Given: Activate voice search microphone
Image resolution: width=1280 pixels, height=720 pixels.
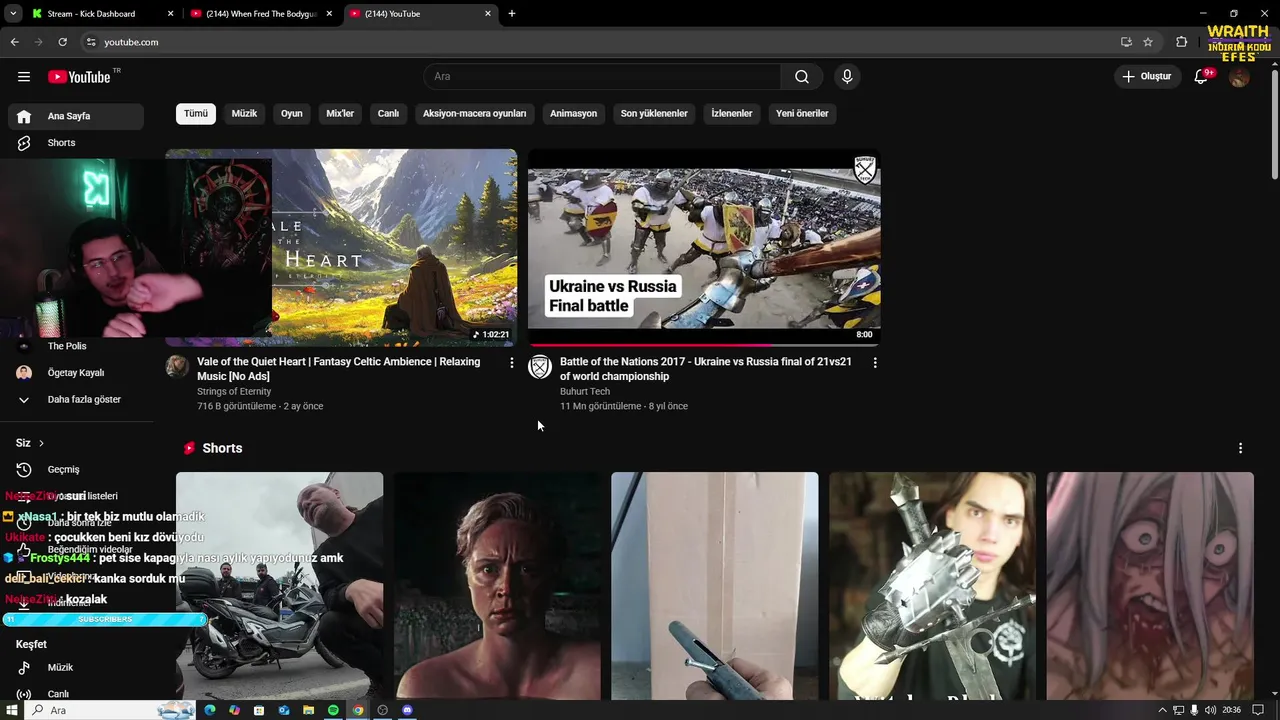Looking at the screenshot, I should pyautogui.click(x=847, y=77).
